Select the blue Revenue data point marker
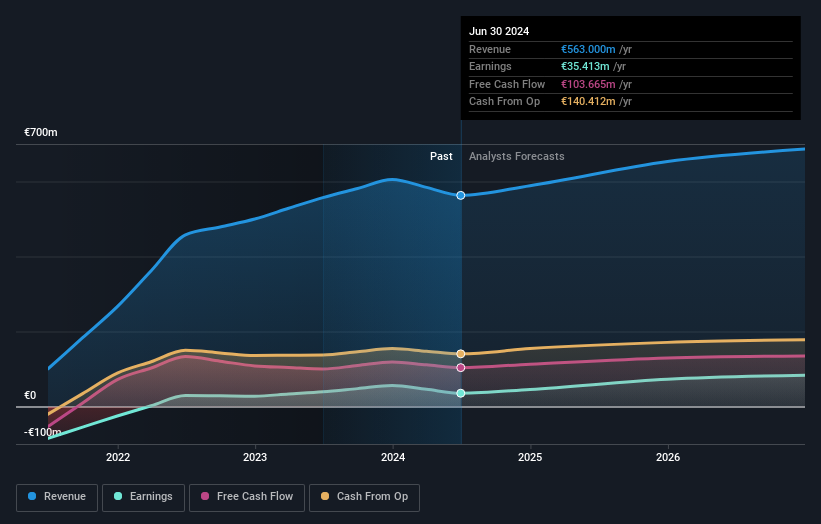821x524 pixels. [461, 195]
